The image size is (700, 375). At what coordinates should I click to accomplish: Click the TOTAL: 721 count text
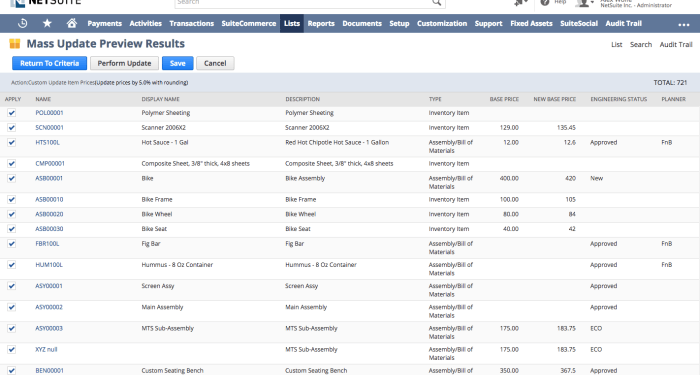click(670, 83)
